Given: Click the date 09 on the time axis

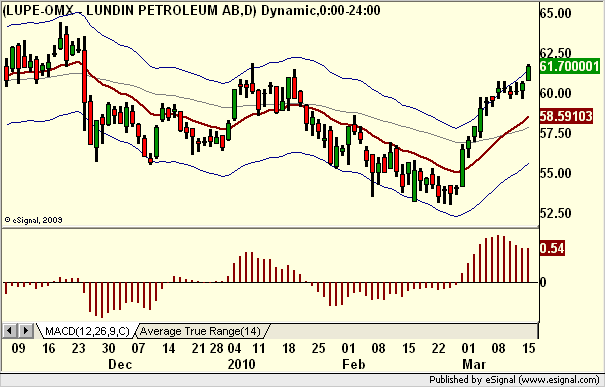Looking at the screenshot, I should coord(18,348).
